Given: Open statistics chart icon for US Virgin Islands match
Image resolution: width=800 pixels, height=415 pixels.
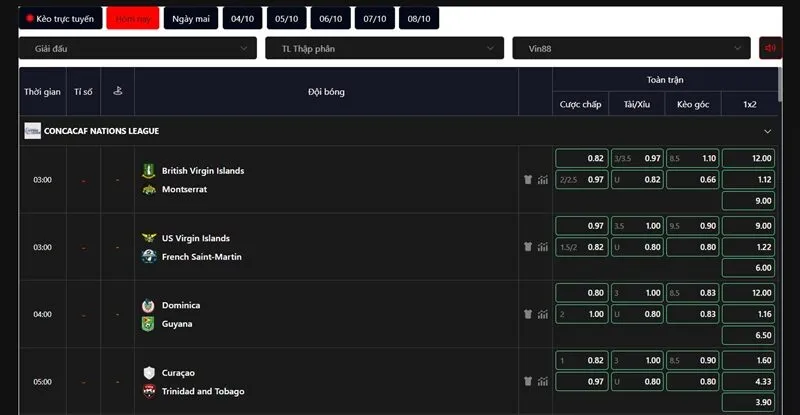Looking at the screenshot, I should (543, 247).
